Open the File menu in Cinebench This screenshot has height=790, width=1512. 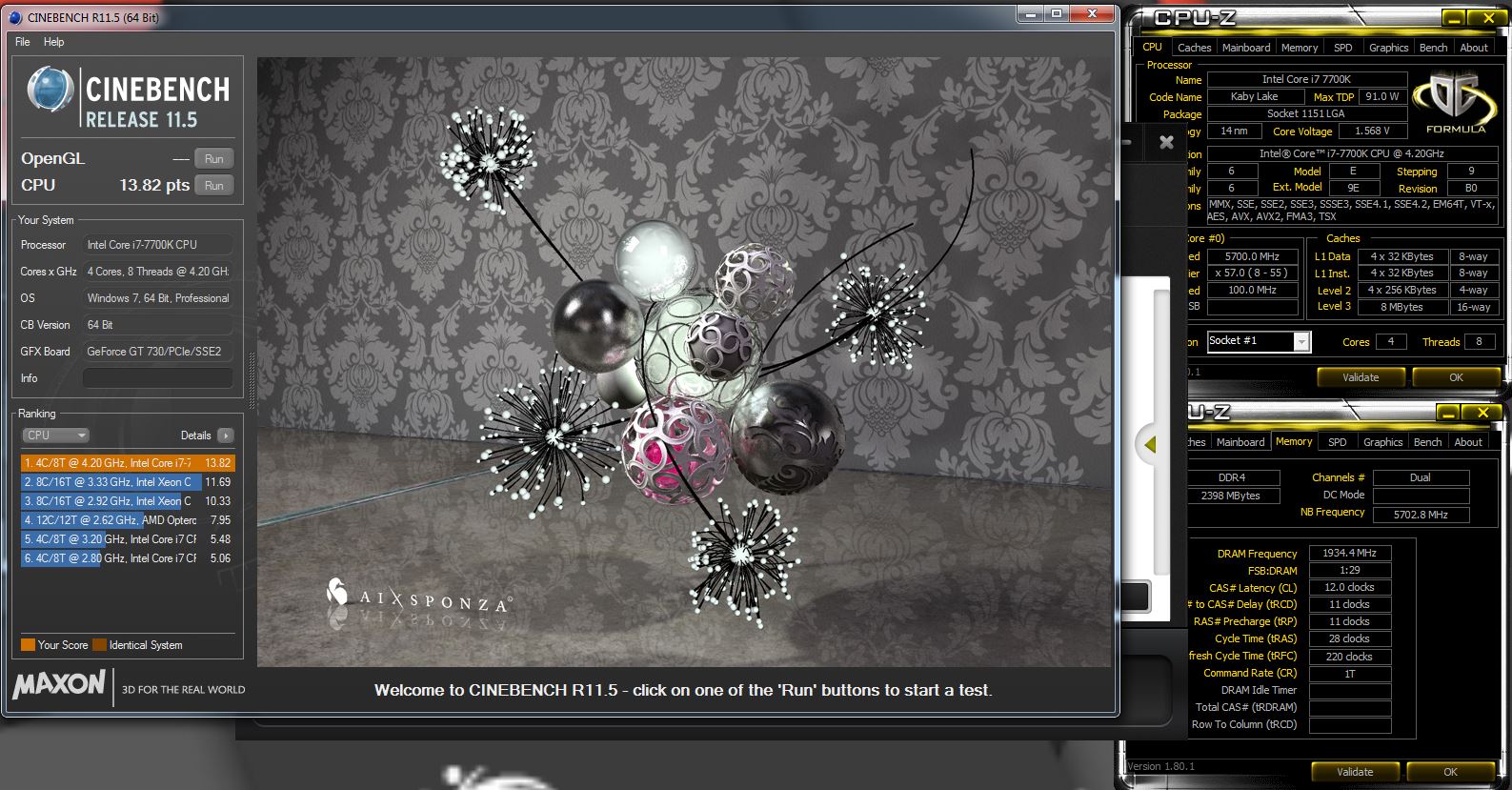pyautogui.click(x=23, y=42)
